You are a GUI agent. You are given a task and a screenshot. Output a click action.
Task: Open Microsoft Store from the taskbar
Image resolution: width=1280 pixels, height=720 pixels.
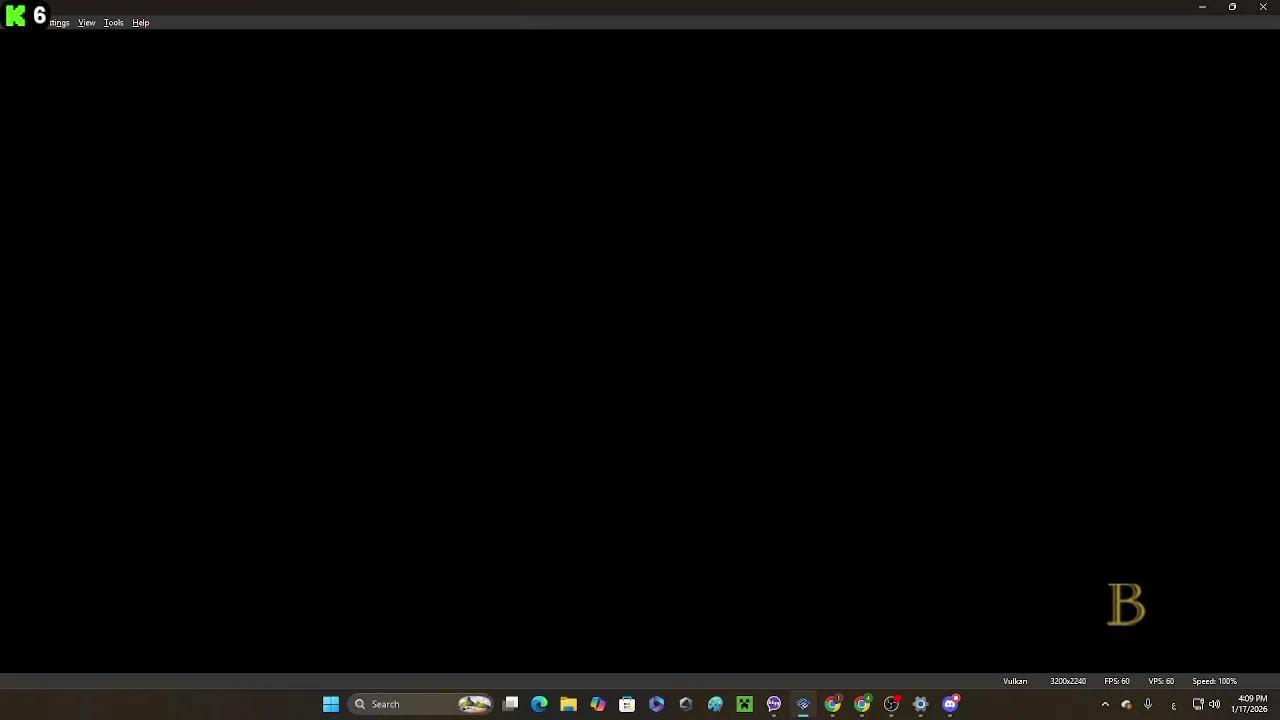[627, 704]
